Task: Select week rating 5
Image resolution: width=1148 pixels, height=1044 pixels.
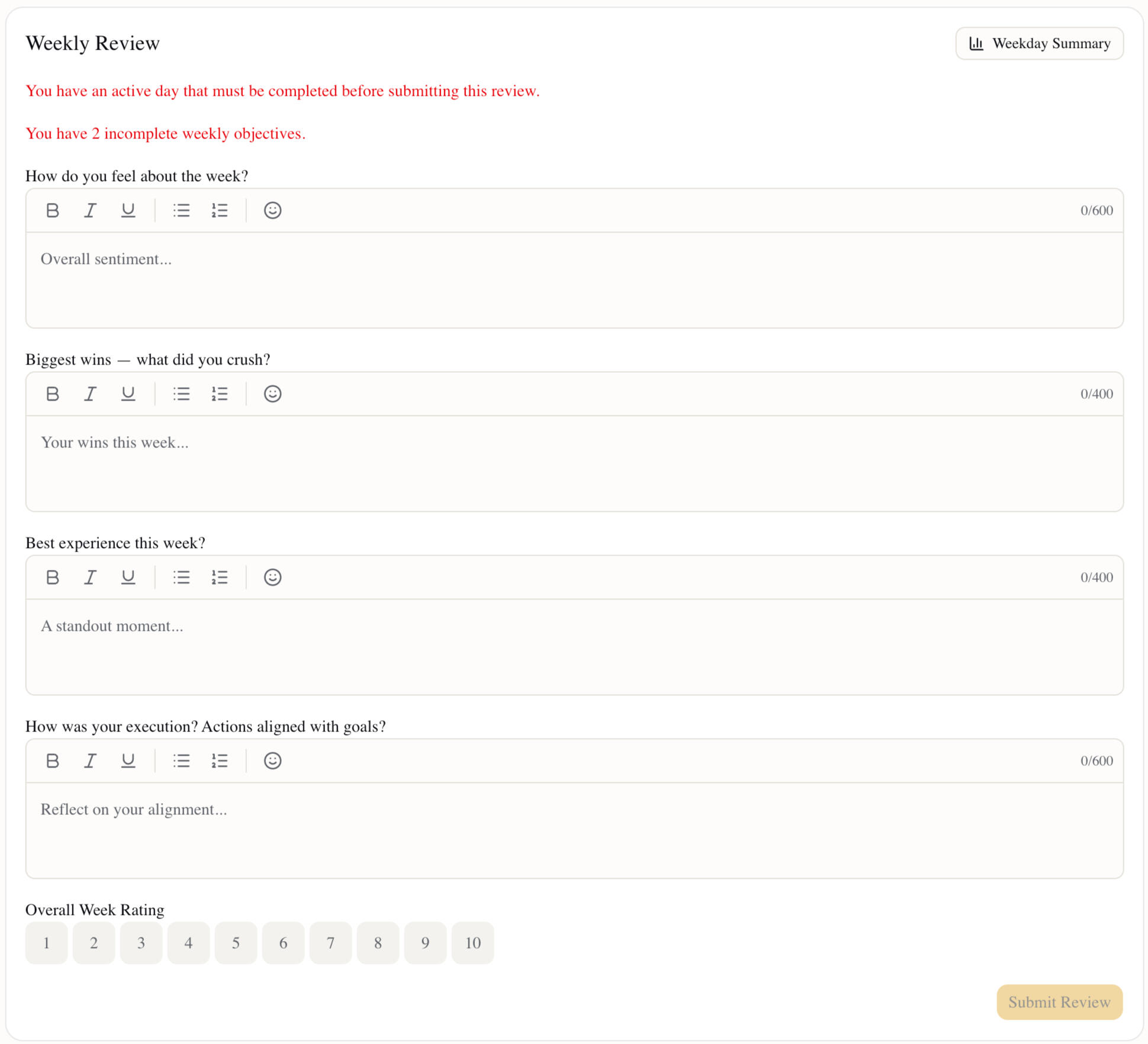Action: [236, 943]
